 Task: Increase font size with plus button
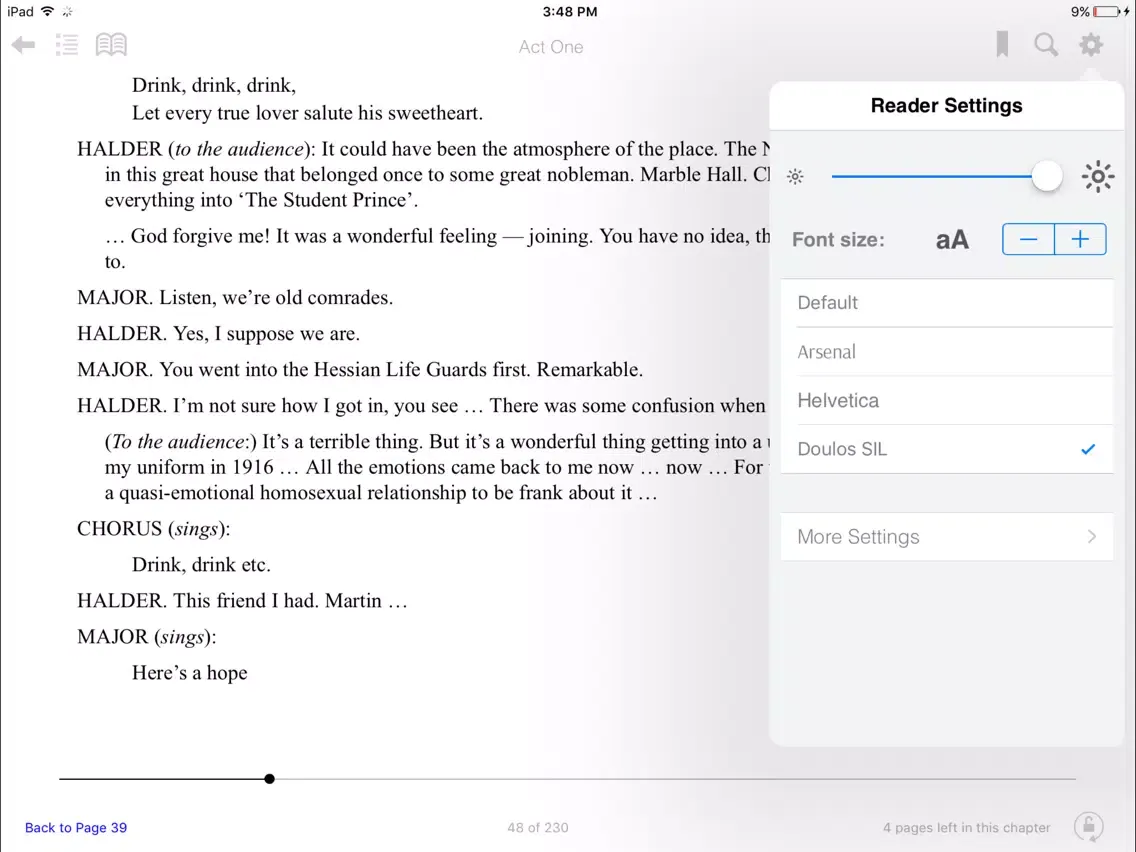click(x=1080, y=240)
